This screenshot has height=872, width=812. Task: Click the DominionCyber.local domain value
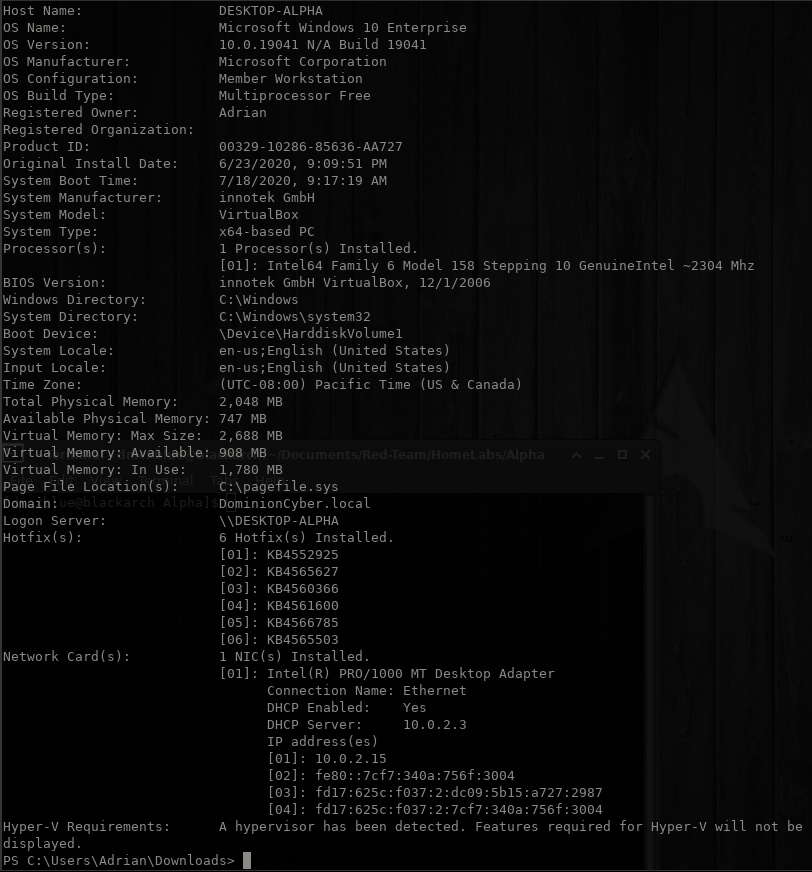[294, 504]
